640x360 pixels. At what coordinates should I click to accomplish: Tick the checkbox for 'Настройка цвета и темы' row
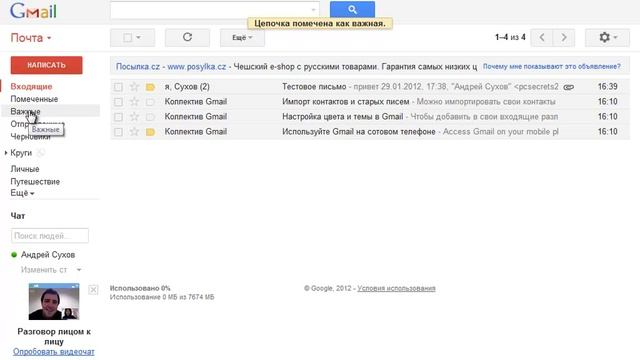[118, 117]
